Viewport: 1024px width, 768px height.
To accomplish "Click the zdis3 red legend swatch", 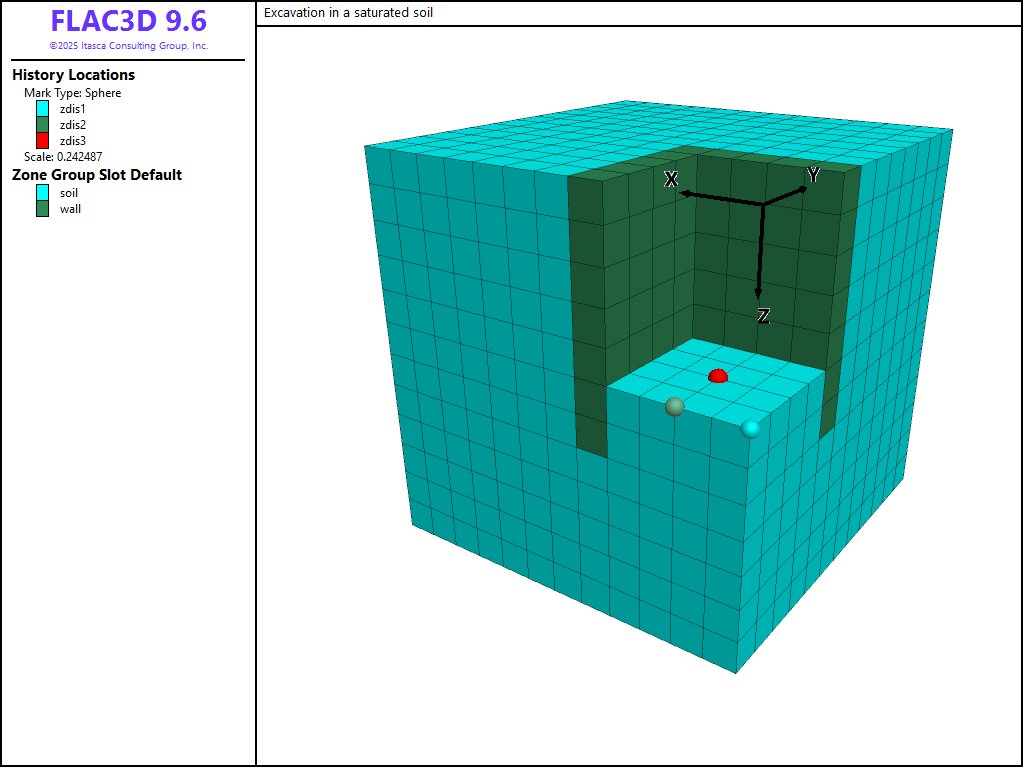I will pos(42,141).
